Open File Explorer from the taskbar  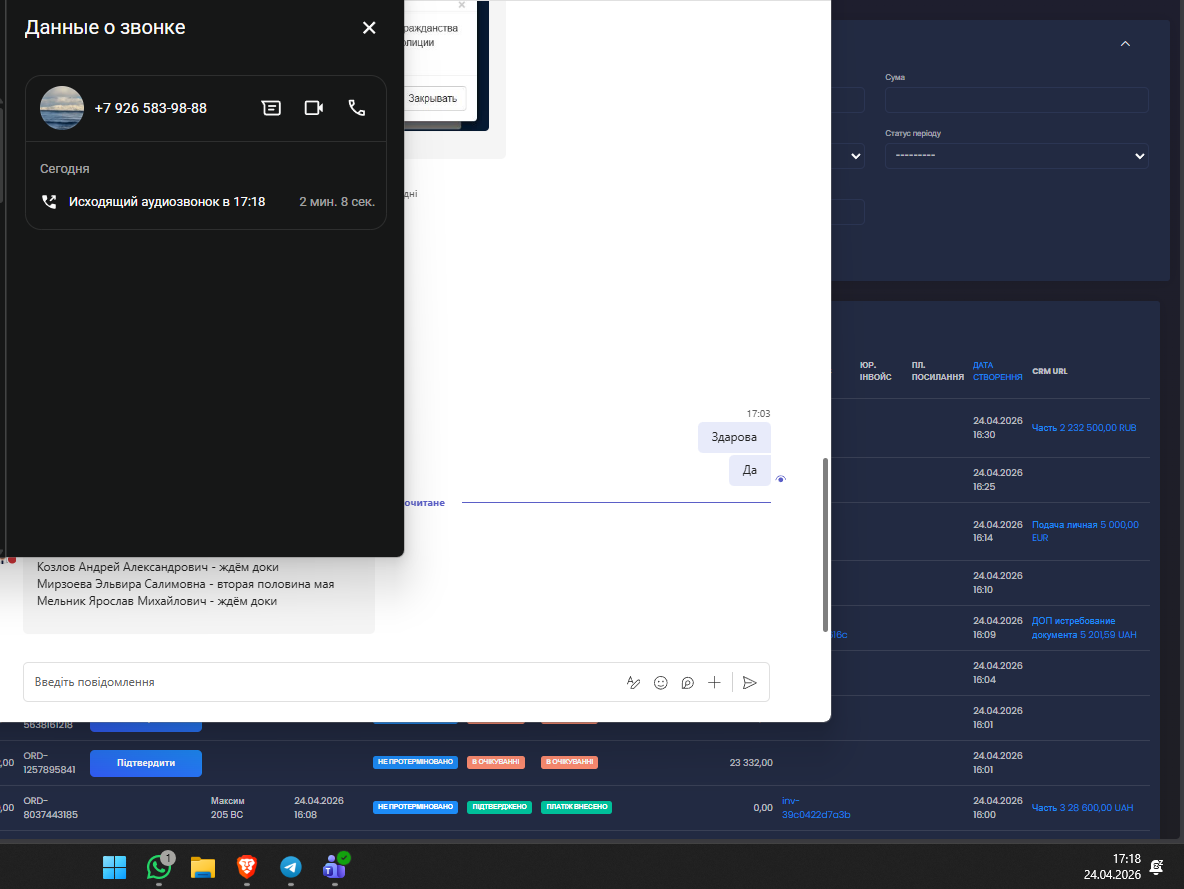click(x=202, y=867)
